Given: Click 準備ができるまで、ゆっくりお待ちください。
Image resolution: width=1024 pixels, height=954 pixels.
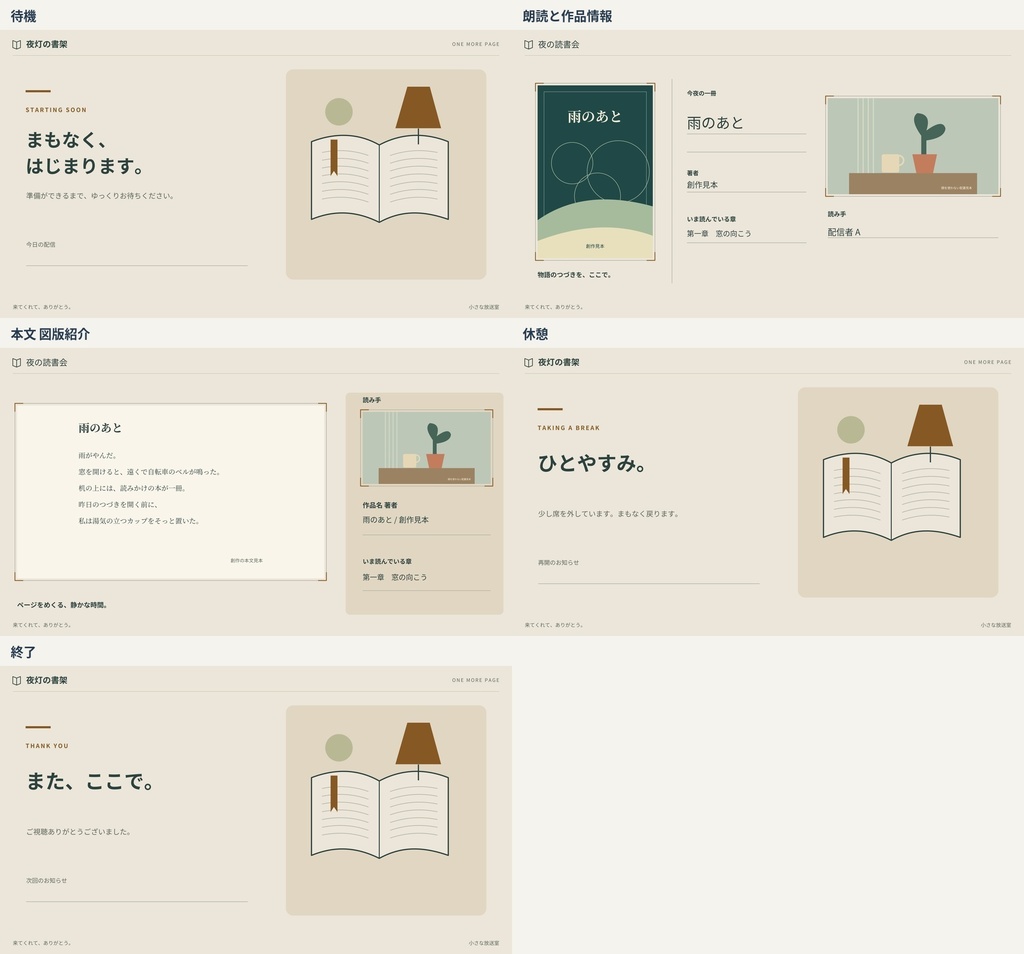Looking at the screenshot, I should point(100,196).
